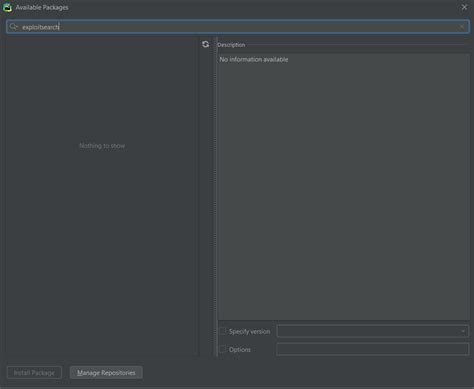The width and height of the screenshot is (474, 389).
Task: Click the Install Package button
Action: click(34, 373)
